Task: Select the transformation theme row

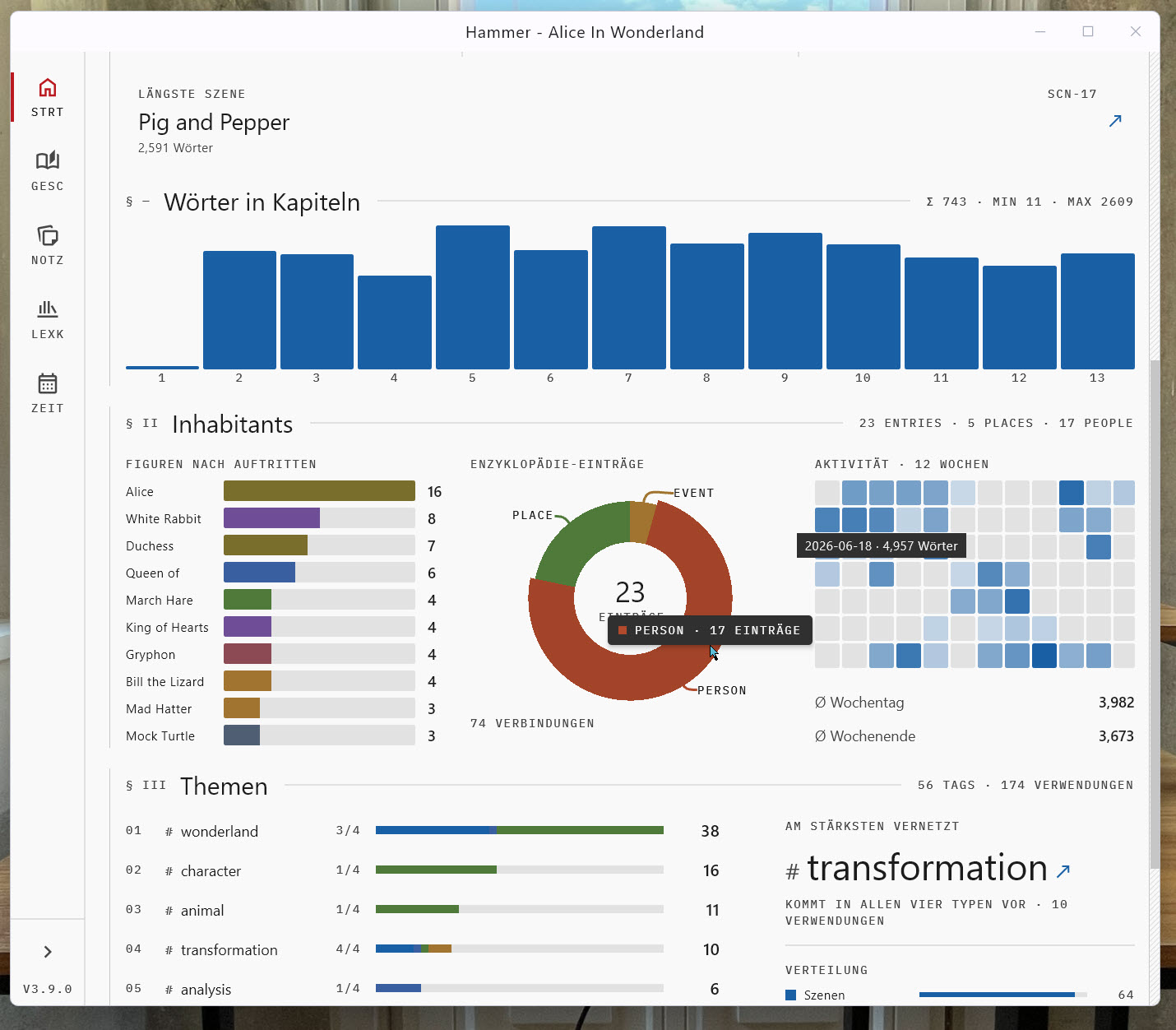Action: [424, 949]
